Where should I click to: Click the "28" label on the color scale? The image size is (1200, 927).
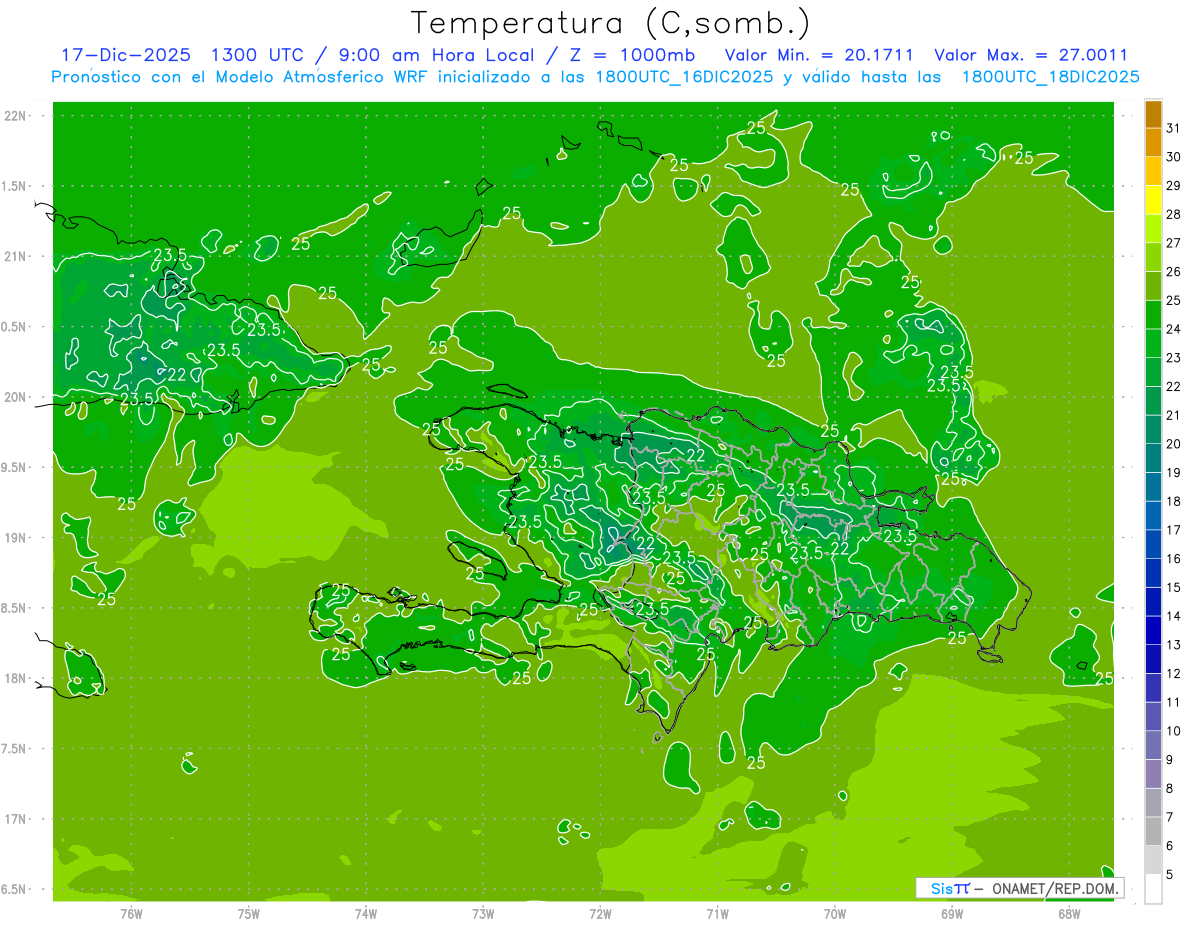click(1174, 214)
